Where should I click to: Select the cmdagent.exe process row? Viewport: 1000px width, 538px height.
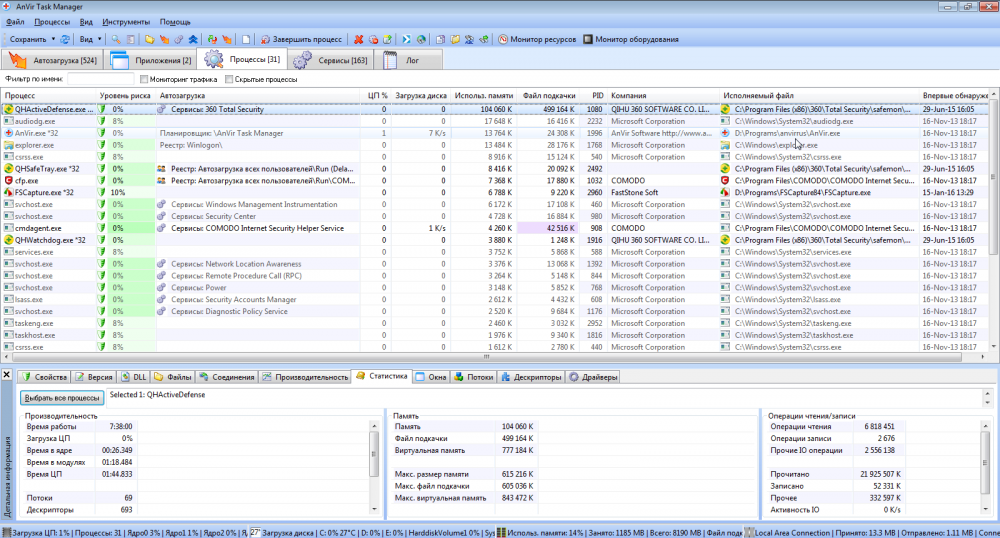495,228
